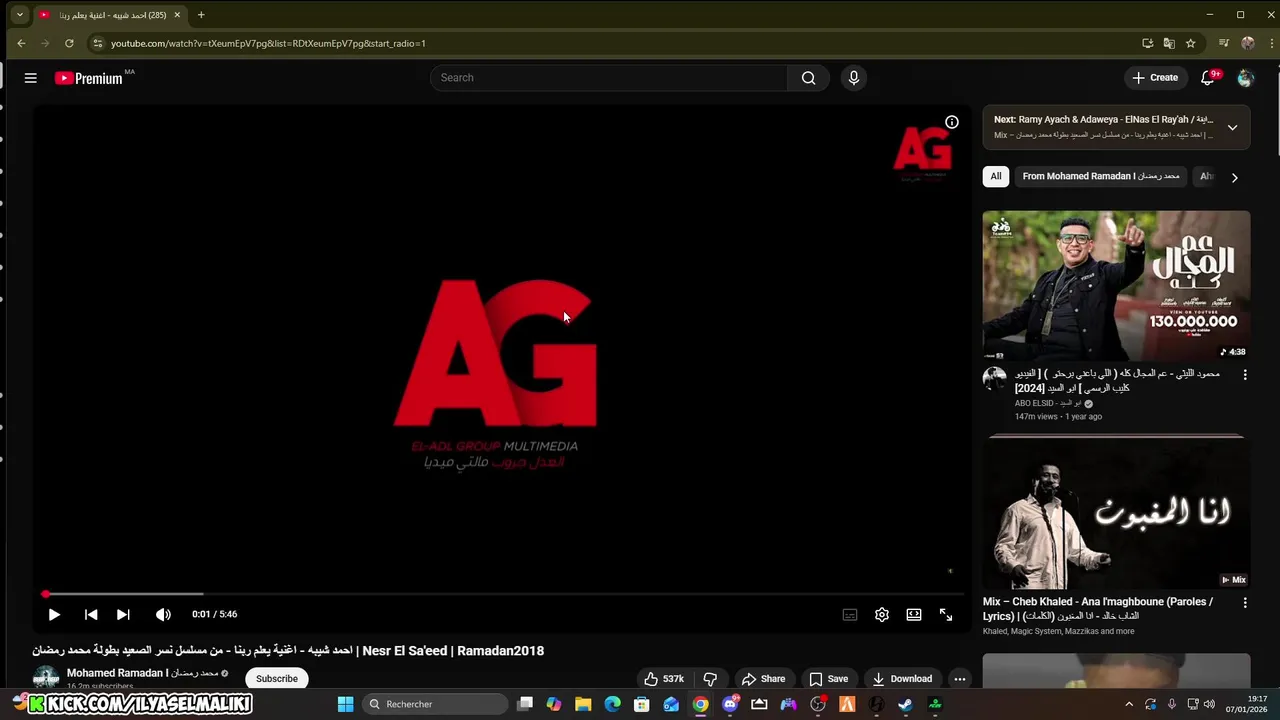Click the search magnifier button
1280x720 pixels.
[808, 78]
